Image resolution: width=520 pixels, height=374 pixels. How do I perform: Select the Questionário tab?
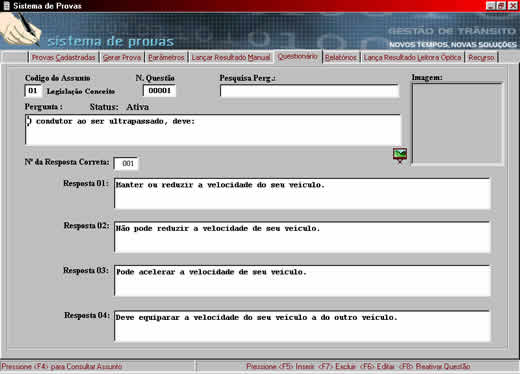click(x=298, y=57)
